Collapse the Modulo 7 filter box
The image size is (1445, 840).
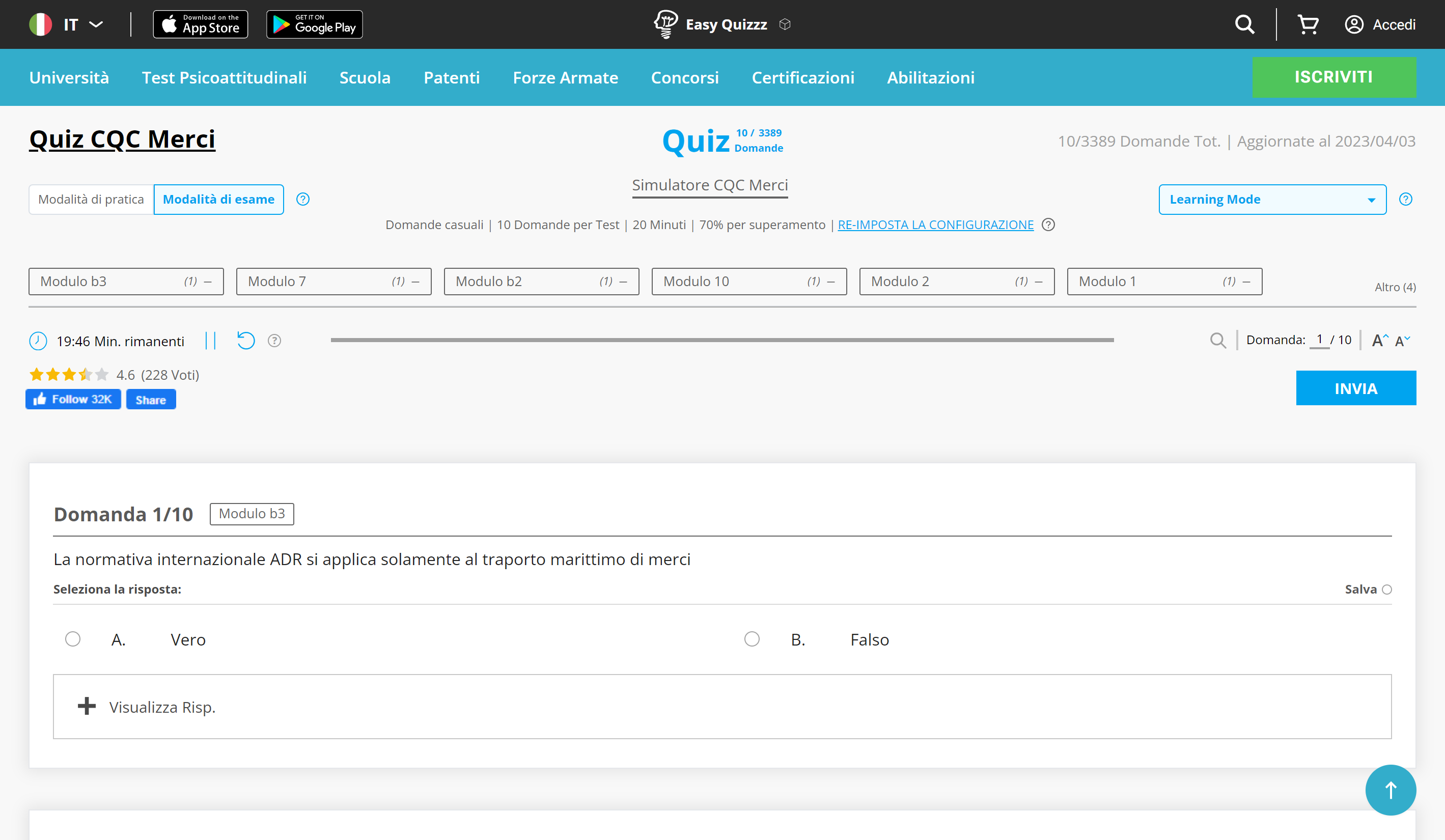pyautogui.click(x=415, y=282)
